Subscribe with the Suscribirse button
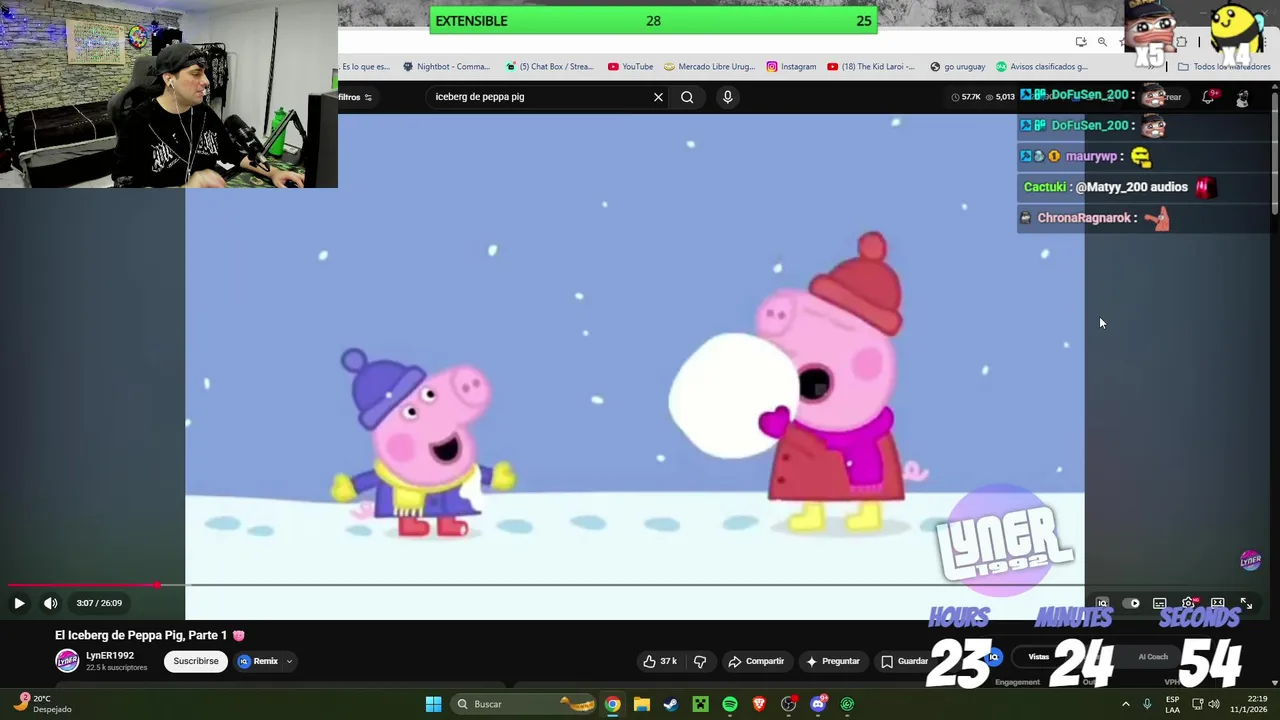 click(196, 661)
